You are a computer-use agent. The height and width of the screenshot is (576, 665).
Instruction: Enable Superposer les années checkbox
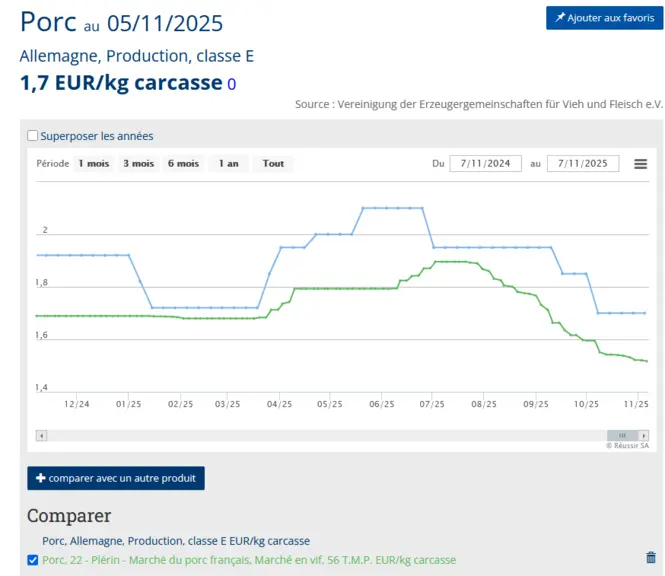32,136
